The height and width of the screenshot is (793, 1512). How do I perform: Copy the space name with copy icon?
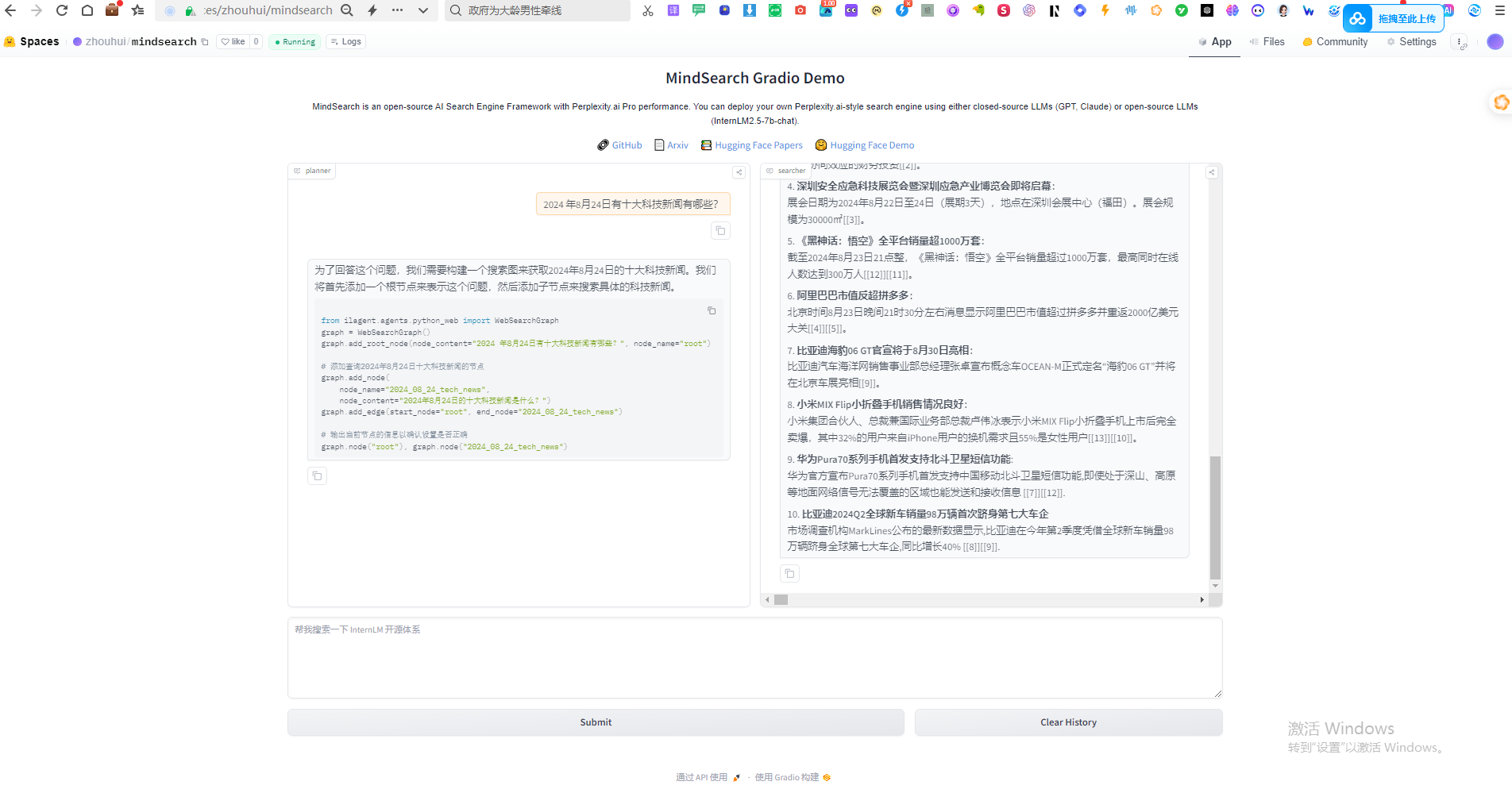[205, 41]
